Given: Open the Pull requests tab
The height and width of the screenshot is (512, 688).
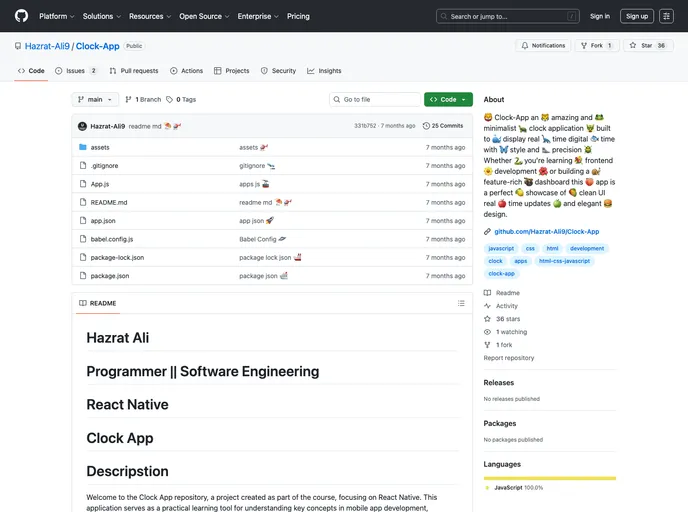Looking at the screenshot, I should 134,71.
